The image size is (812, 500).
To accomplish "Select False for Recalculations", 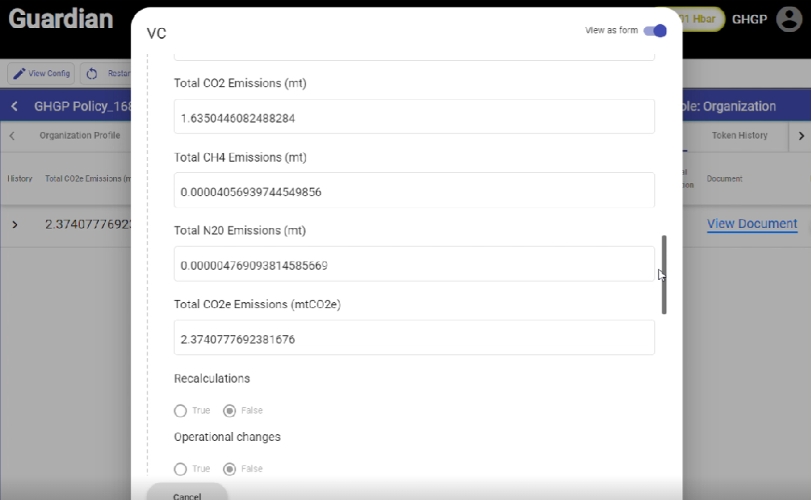I will pos(230,410).
